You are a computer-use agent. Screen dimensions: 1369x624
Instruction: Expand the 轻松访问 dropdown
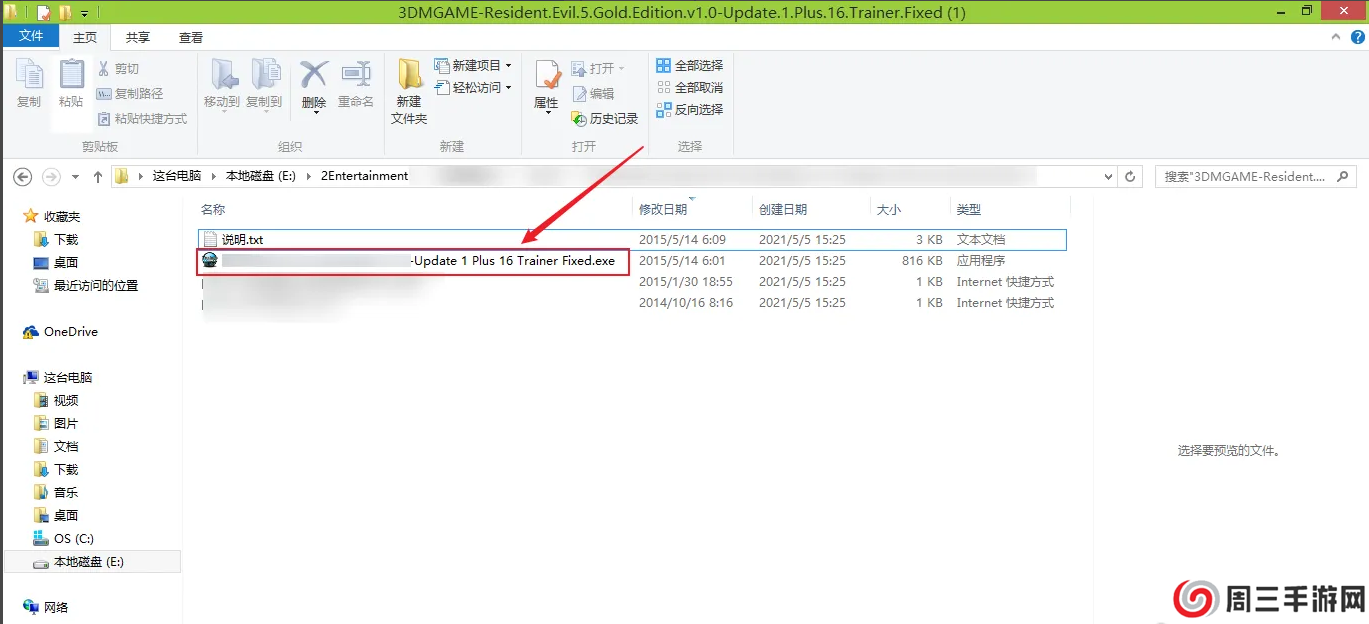tap(508, 87)
